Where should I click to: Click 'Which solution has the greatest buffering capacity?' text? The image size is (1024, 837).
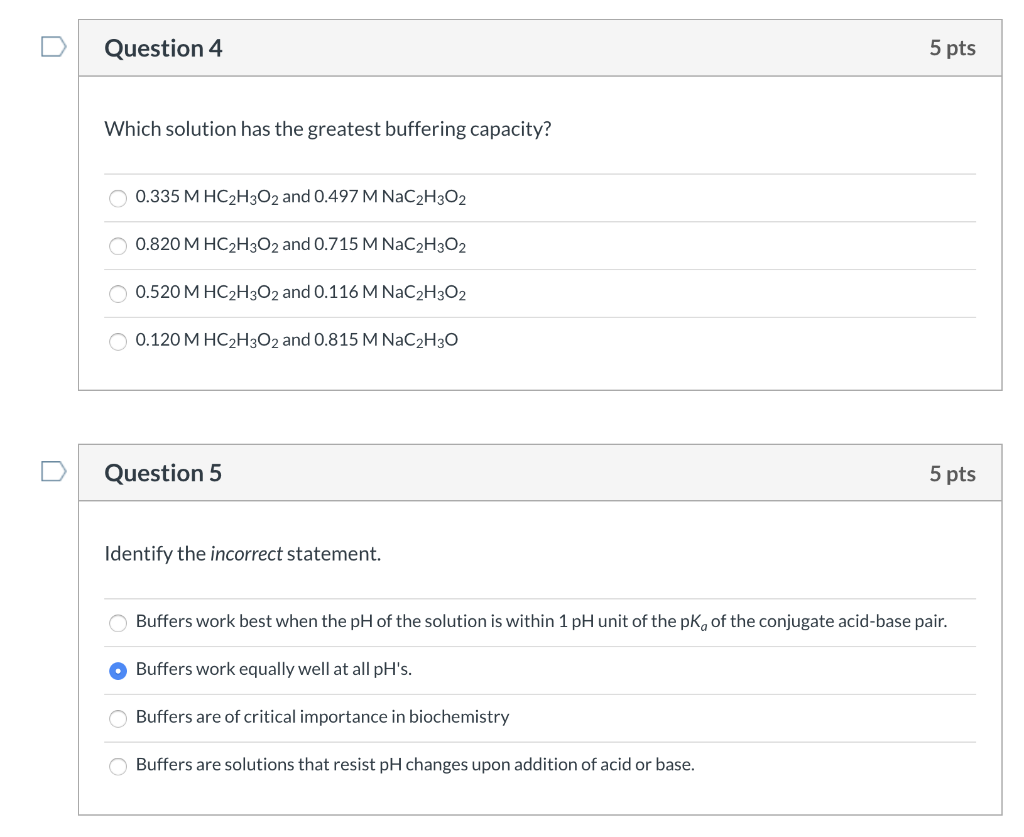click(x=328, y=129)
